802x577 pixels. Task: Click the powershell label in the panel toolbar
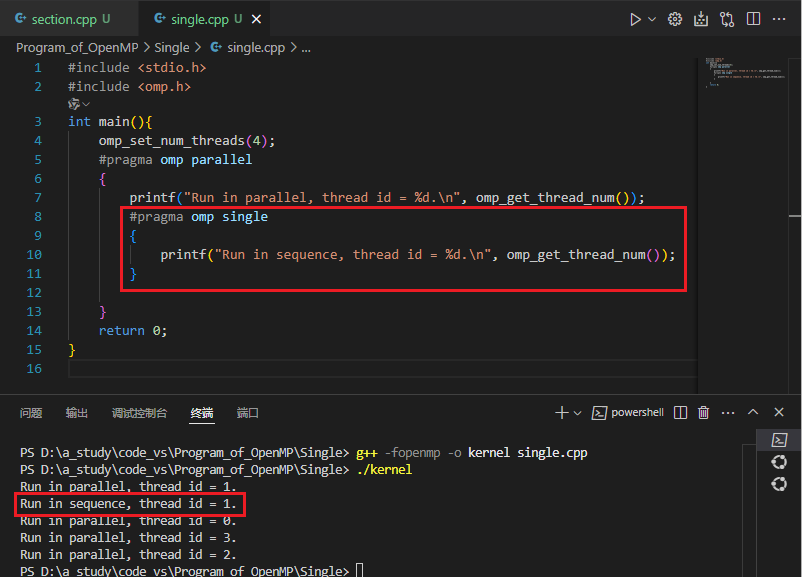click(637, 412)
